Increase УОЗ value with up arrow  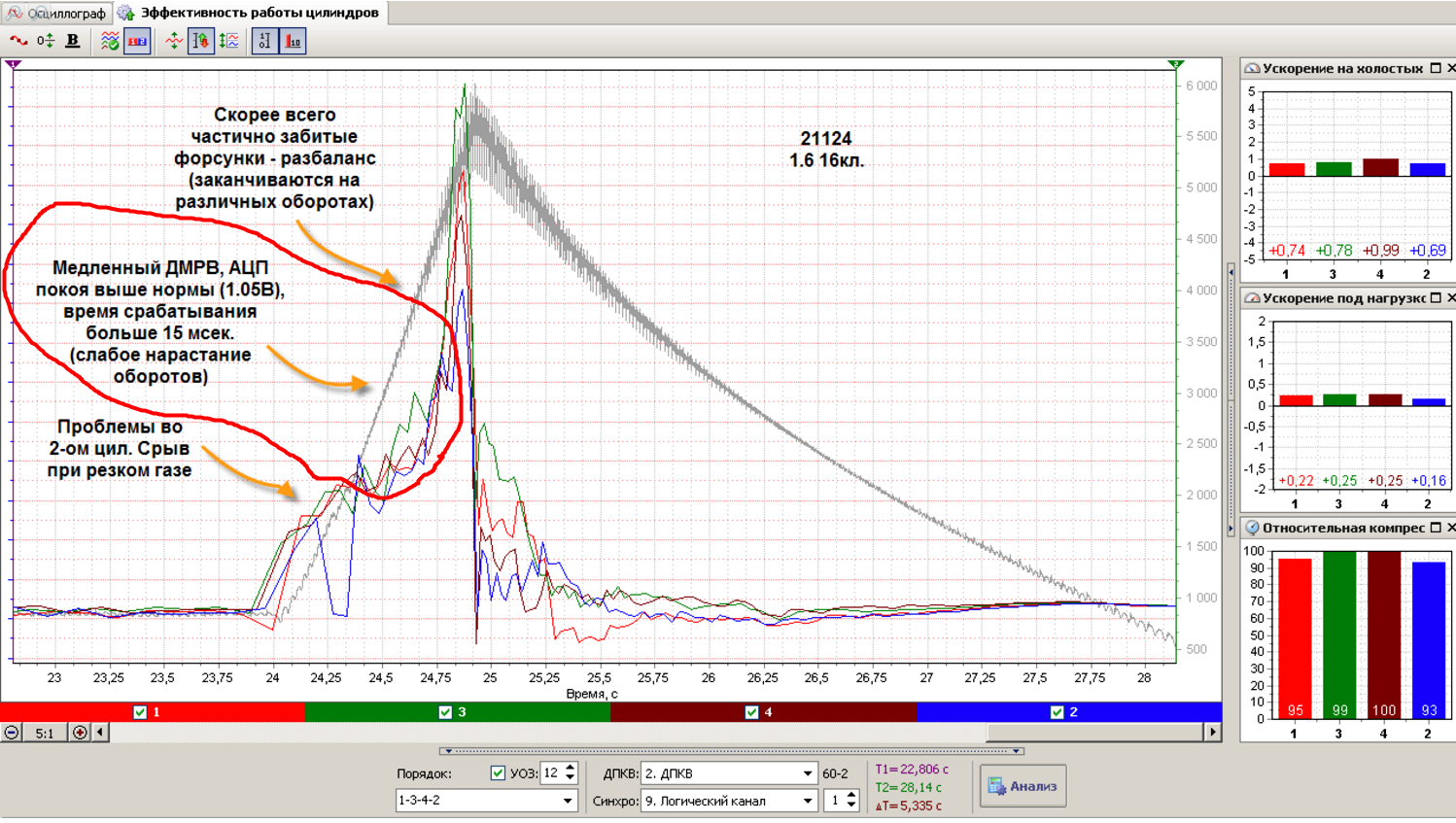571,768
